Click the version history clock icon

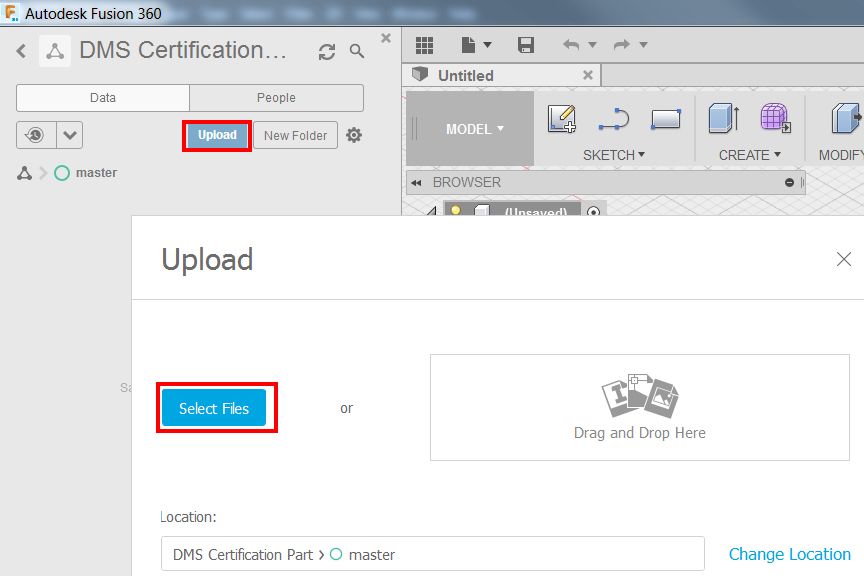(x=36, y=135)
